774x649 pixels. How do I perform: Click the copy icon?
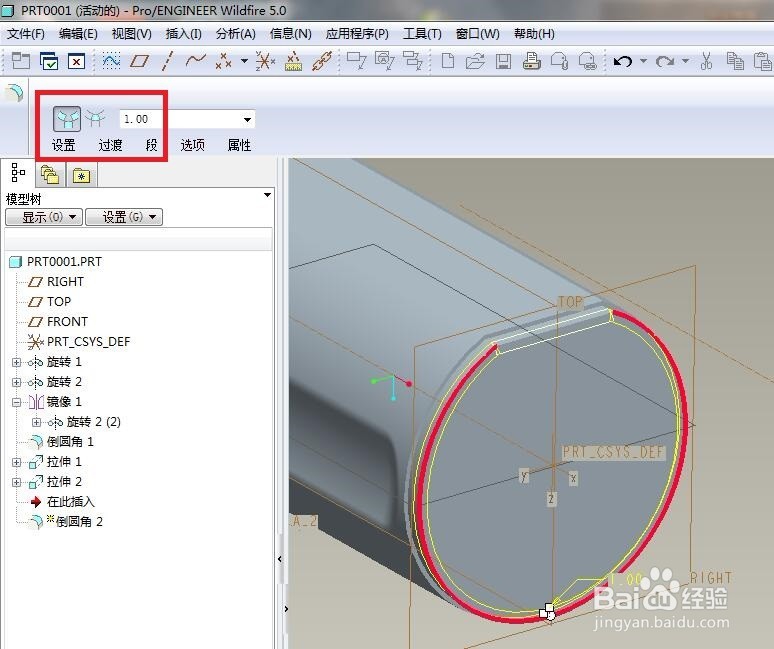(x=735, y=61)
